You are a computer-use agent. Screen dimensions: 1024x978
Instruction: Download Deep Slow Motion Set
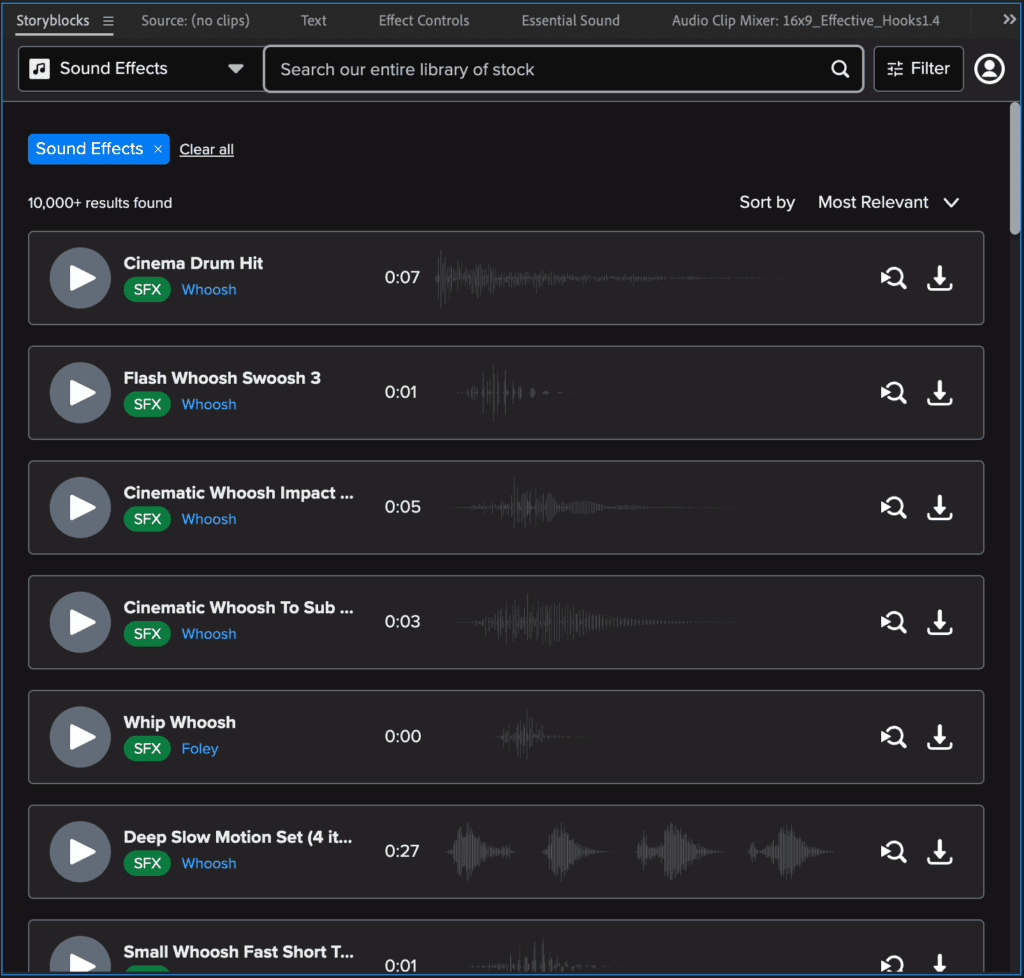coord(940,852)
